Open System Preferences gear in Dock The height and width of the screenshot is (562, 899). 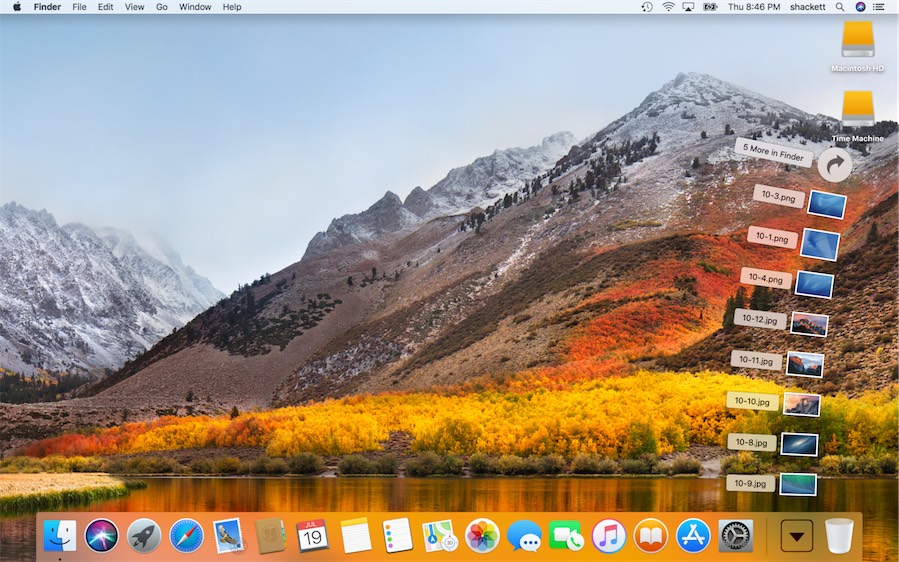[736, 536]
